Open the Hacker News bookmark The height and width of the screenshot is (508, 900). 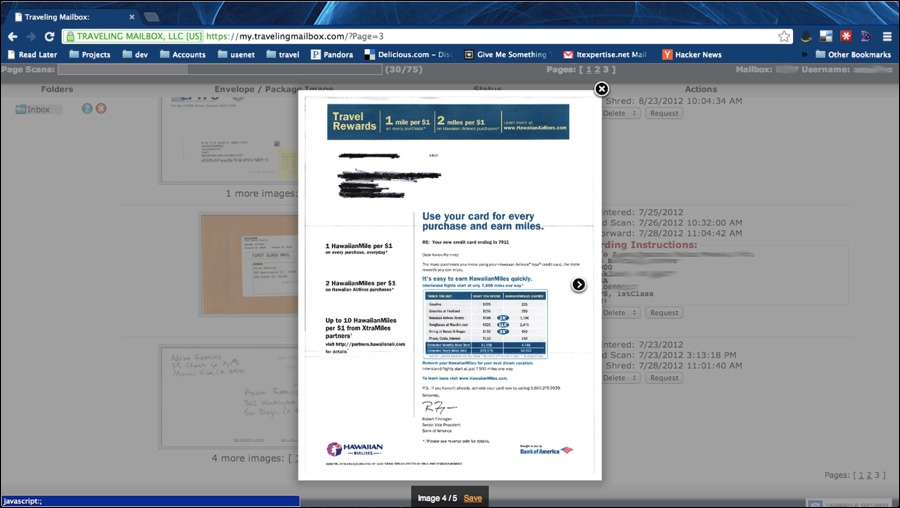[692, 55]
